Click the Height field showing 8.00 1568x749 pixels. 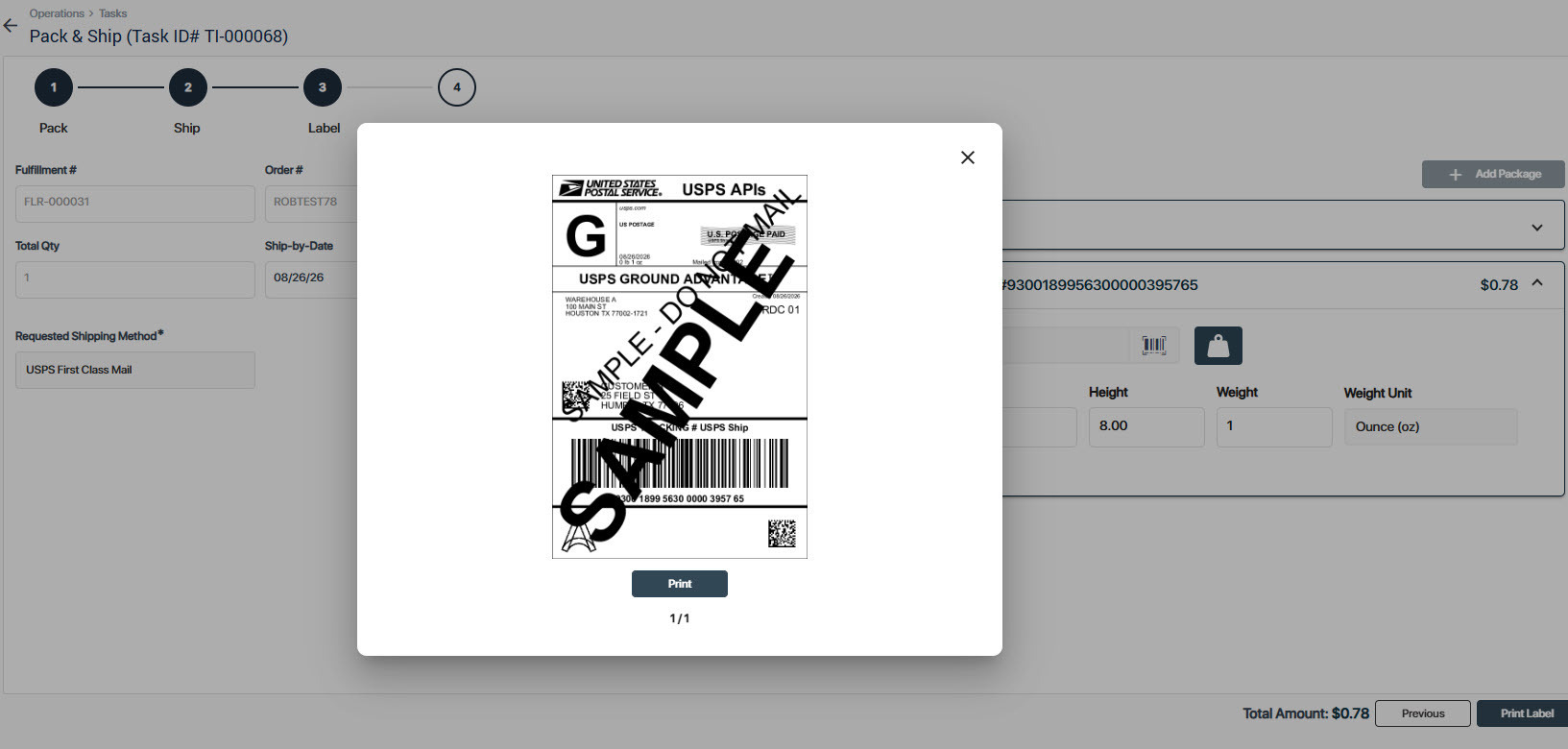tap(1146, 426)
